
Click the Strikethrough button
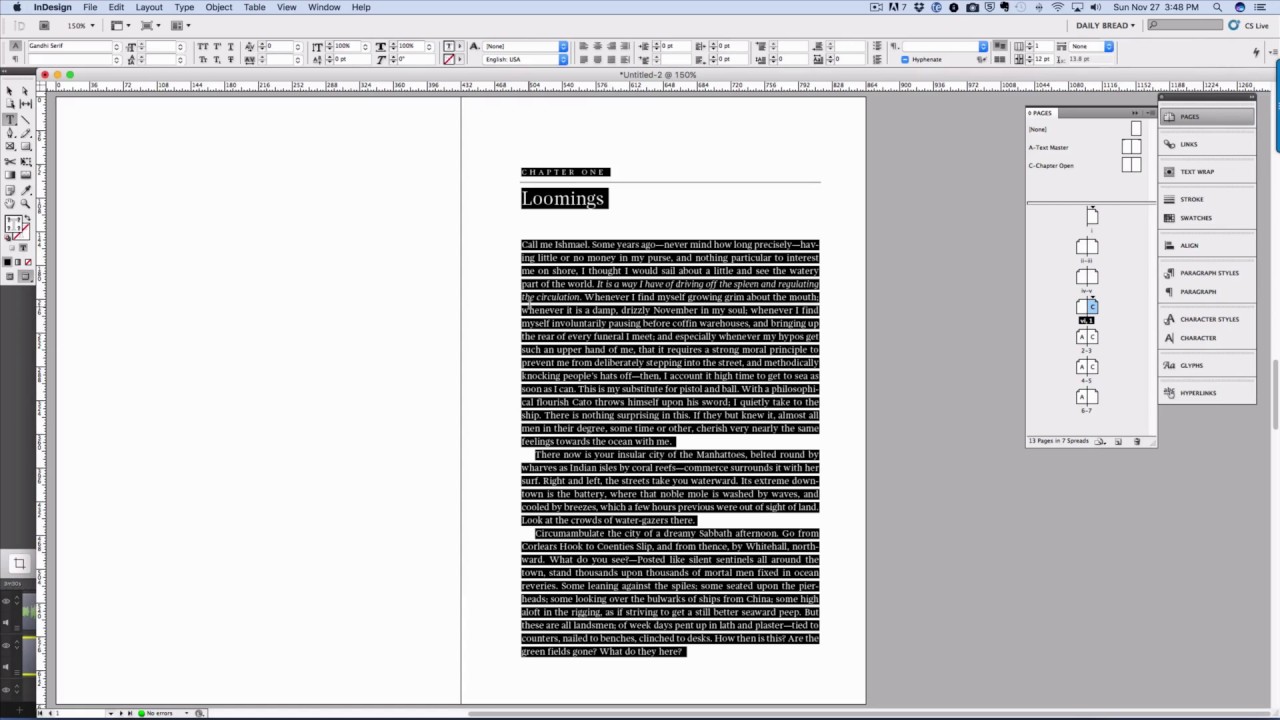(230, 59)
